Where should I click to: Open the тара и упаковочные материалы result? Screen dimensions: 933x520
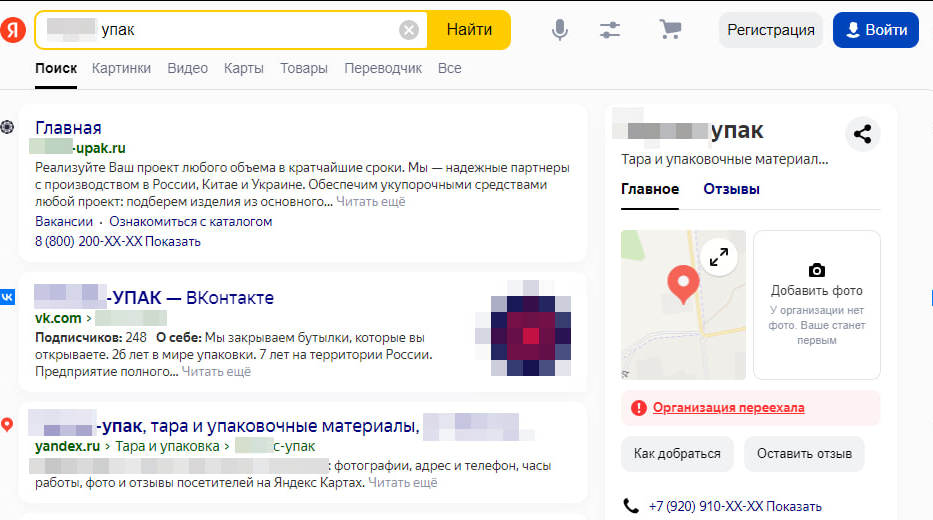click(x=260, y=426)
